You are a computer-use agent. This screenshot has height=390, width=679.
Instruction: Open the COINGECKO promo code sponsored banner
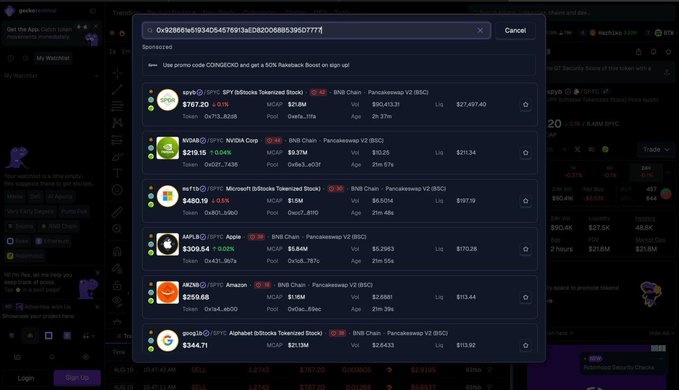pos(339,65)
